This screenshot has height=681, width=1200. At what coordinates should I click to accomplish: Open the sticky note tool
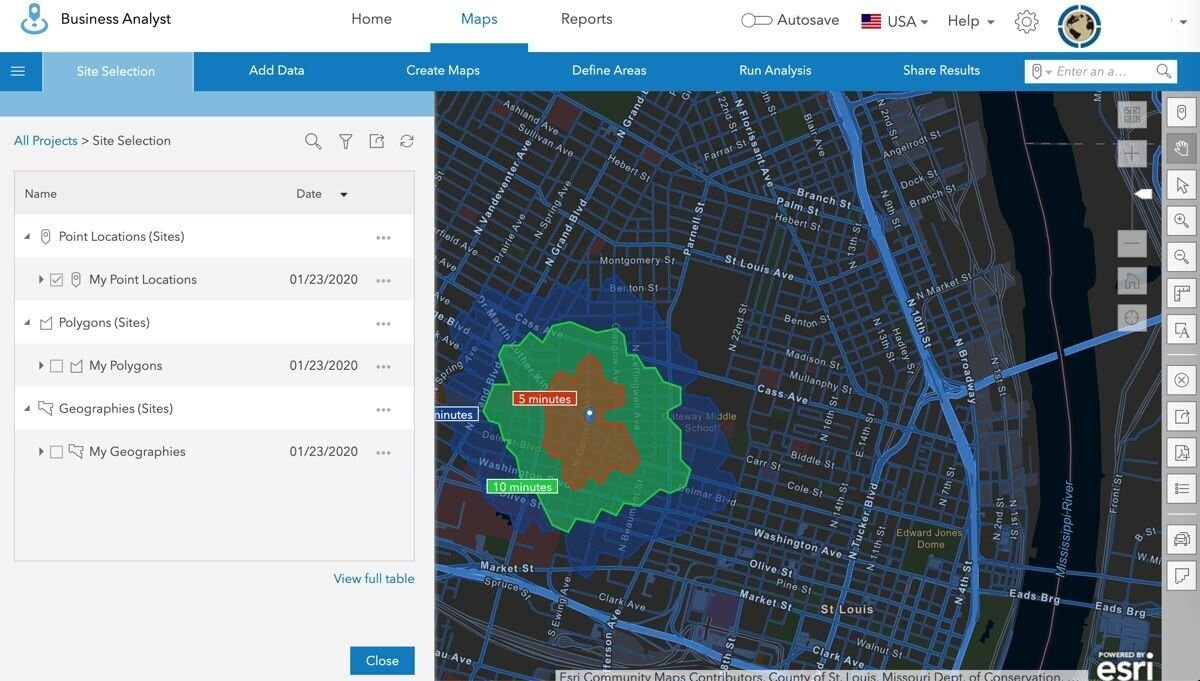point(1181,576)
